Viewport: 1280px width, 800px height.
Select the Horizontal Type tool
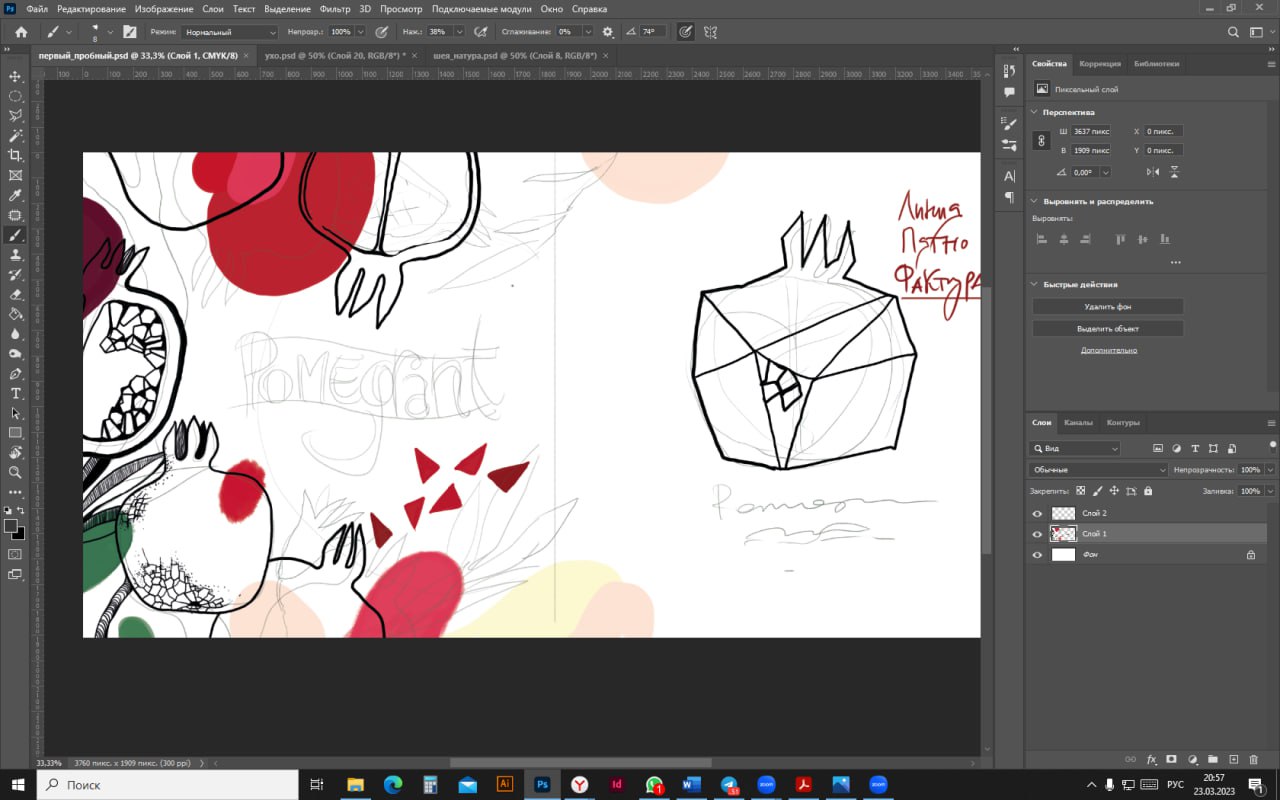coord(15,393)
